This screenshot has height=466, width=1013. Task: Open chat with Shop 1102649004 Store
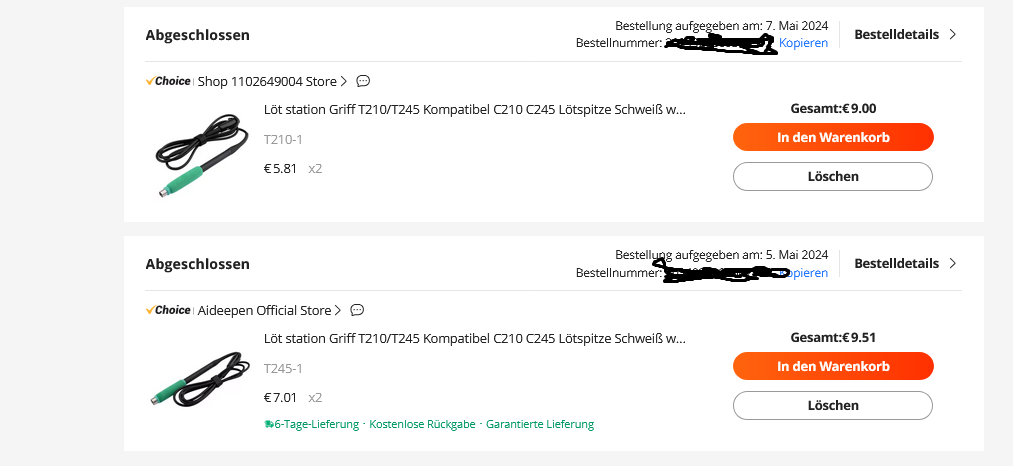(x=363, y=81)
